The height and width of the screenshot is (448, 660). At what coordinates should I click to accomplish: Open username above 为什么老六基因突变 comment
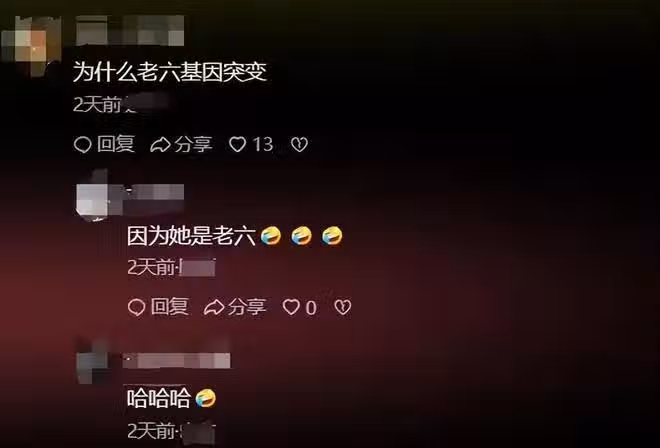pos(130,30)
